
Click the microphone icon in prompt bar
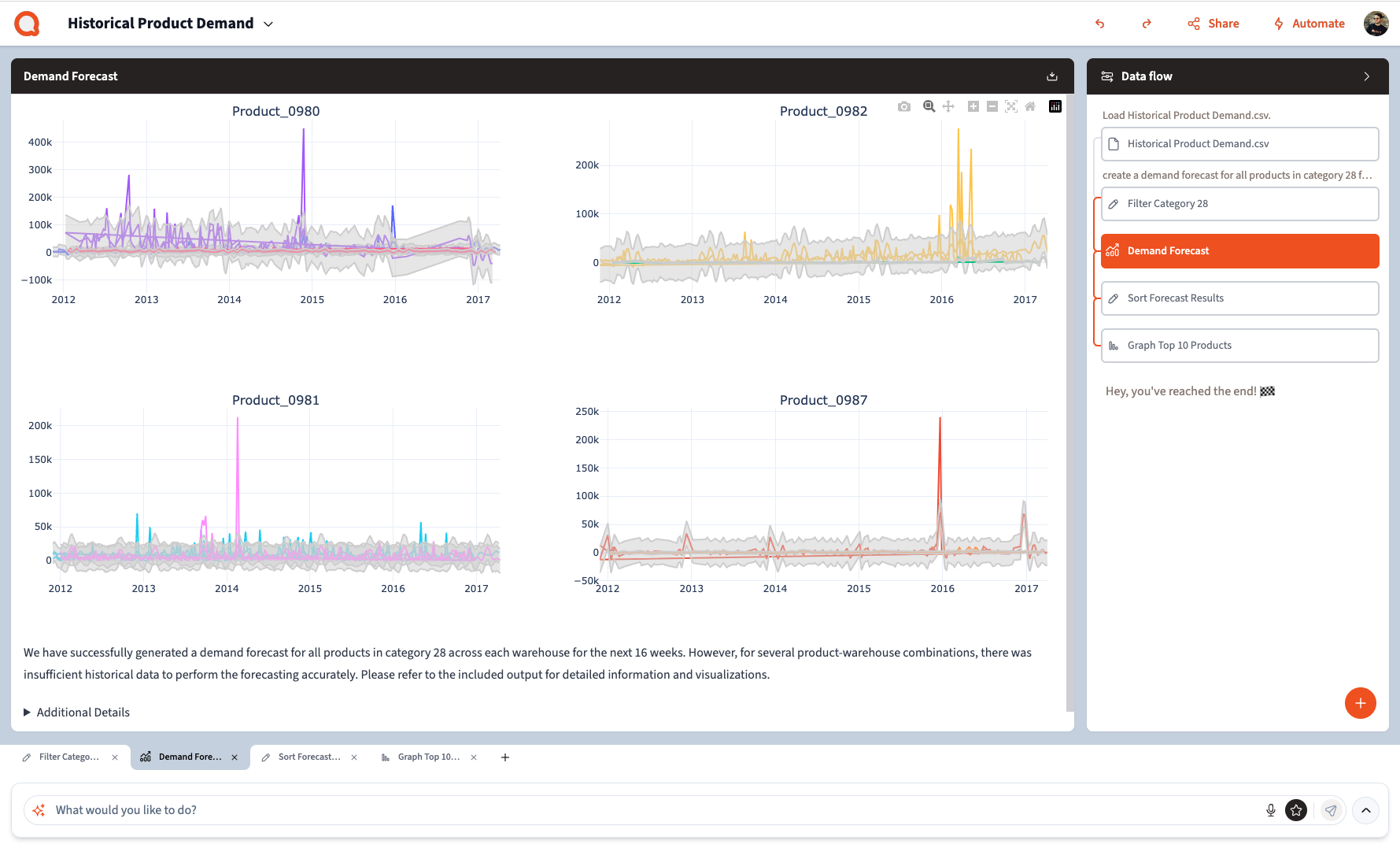coord(1270,810)
